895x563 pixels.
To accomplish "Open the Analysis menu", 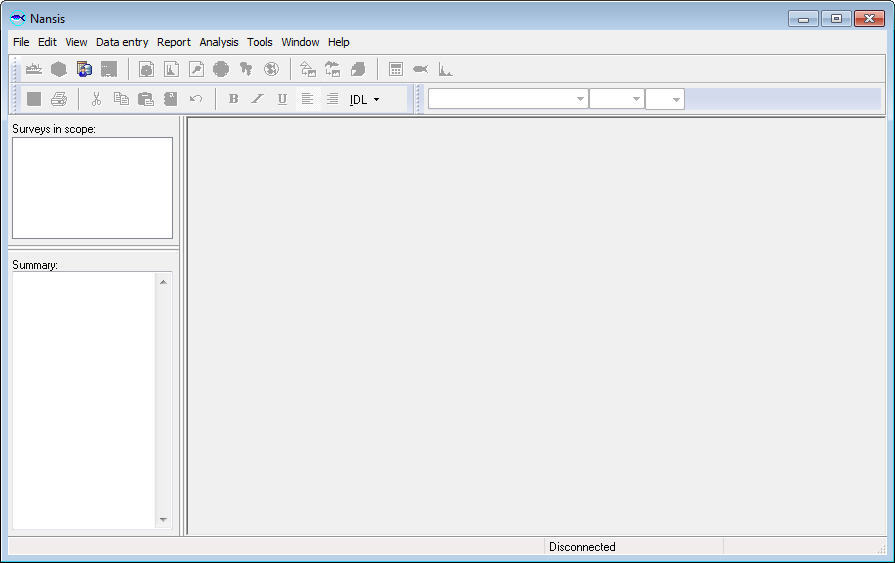I will [x=219, y=42].
